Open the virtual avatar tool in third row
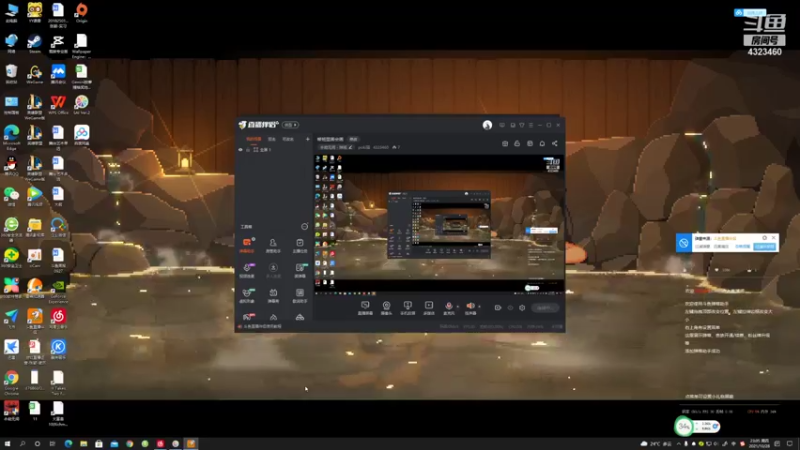Screen dimensions: 800x450 (247, 295)
